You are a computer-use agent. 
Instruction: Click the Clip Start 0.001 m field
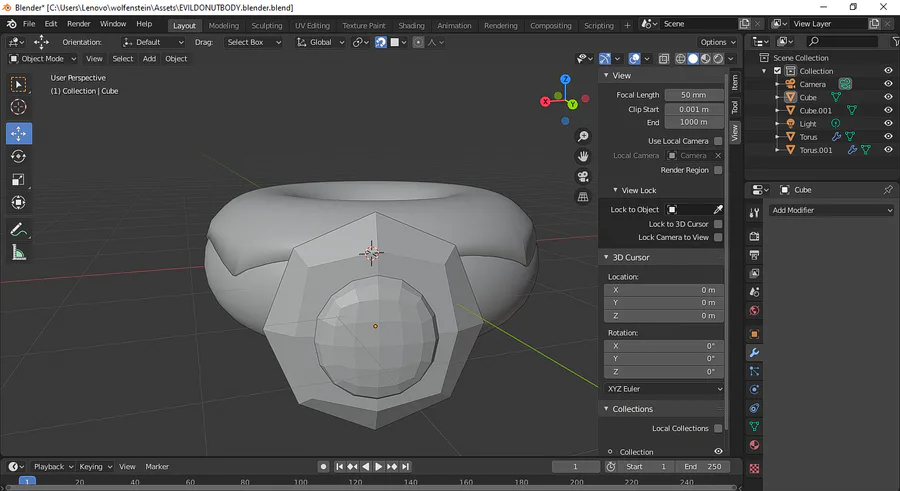[693, 109]
